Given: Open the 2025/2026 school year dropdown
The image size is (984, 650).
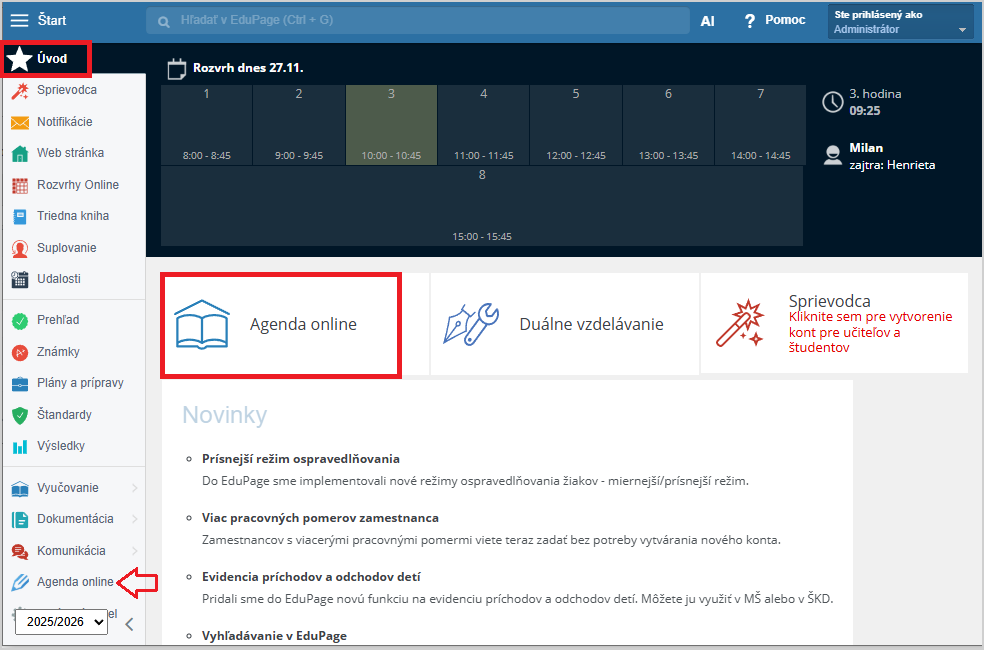Looking at the screenshot, I should (61, 622).
